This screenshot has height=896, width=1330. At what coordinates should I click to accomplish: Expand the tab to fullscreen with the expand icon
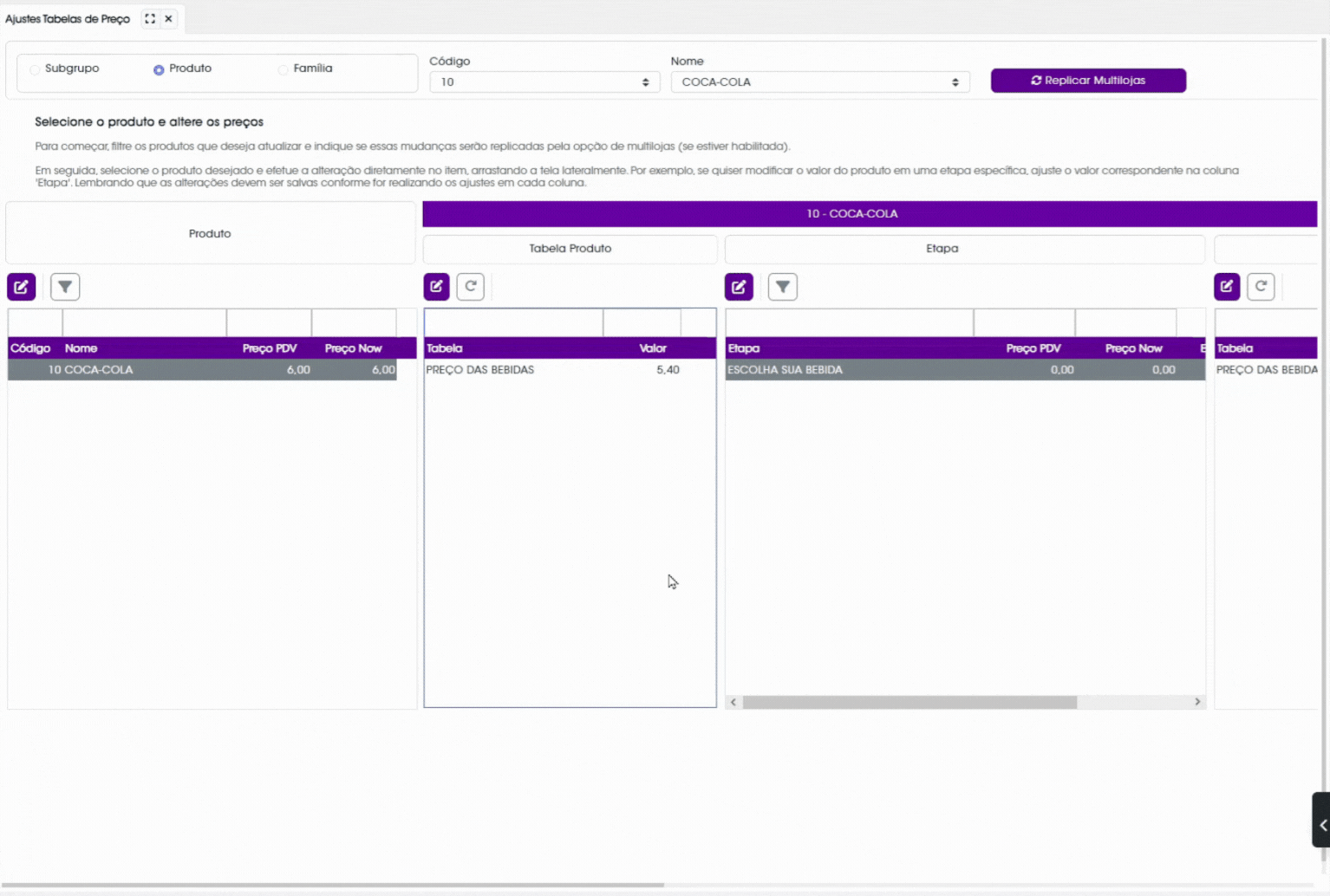pos(150,18)
